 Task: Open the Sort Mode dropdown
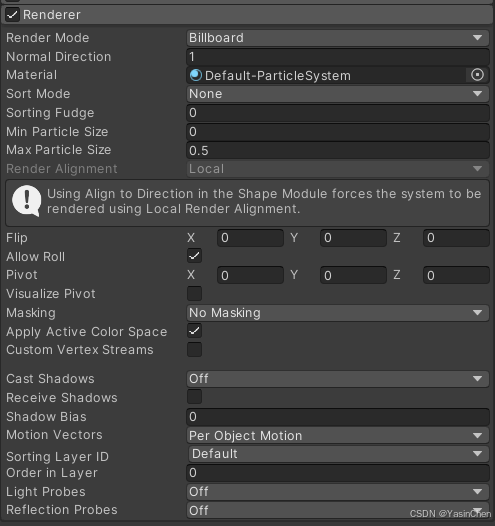click(x=338, y=94)
